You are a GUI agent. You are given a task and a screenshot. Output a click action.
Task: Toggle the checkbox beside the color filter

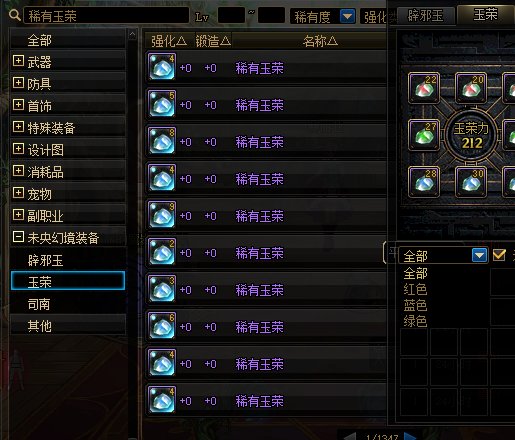click(x=499, y=255)
